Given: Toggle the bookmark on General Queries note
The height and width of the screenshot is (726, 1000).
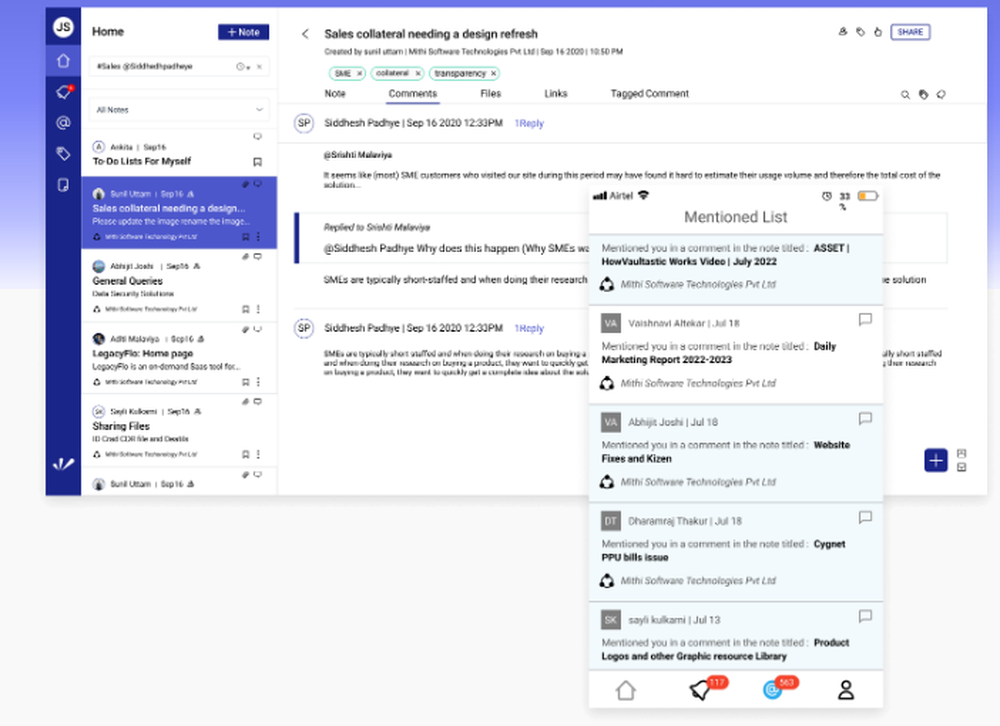Looking at the screenshot, I should tap(248, 310).
